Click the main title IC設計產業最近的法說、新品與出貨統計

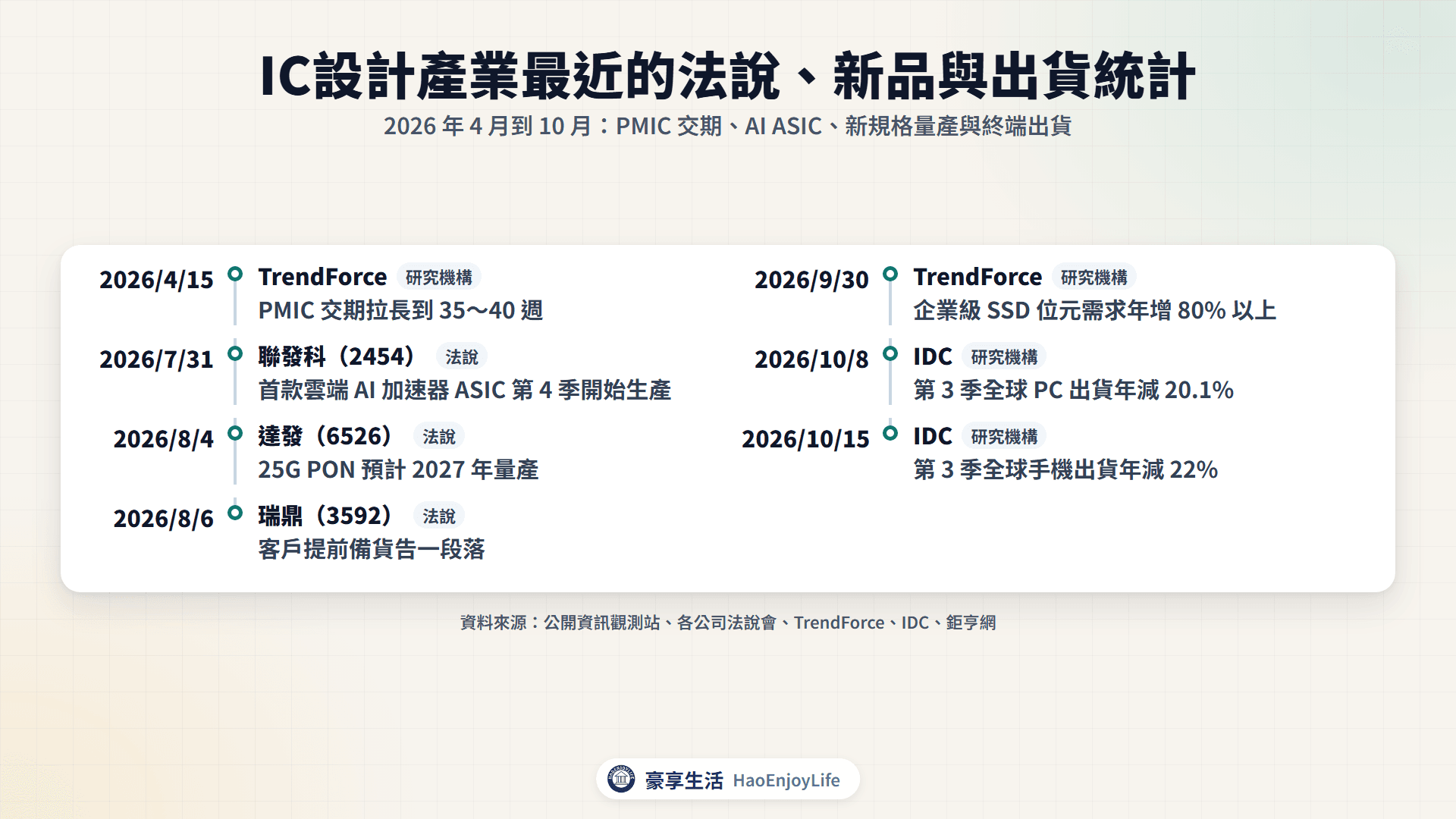pos(728,76)
